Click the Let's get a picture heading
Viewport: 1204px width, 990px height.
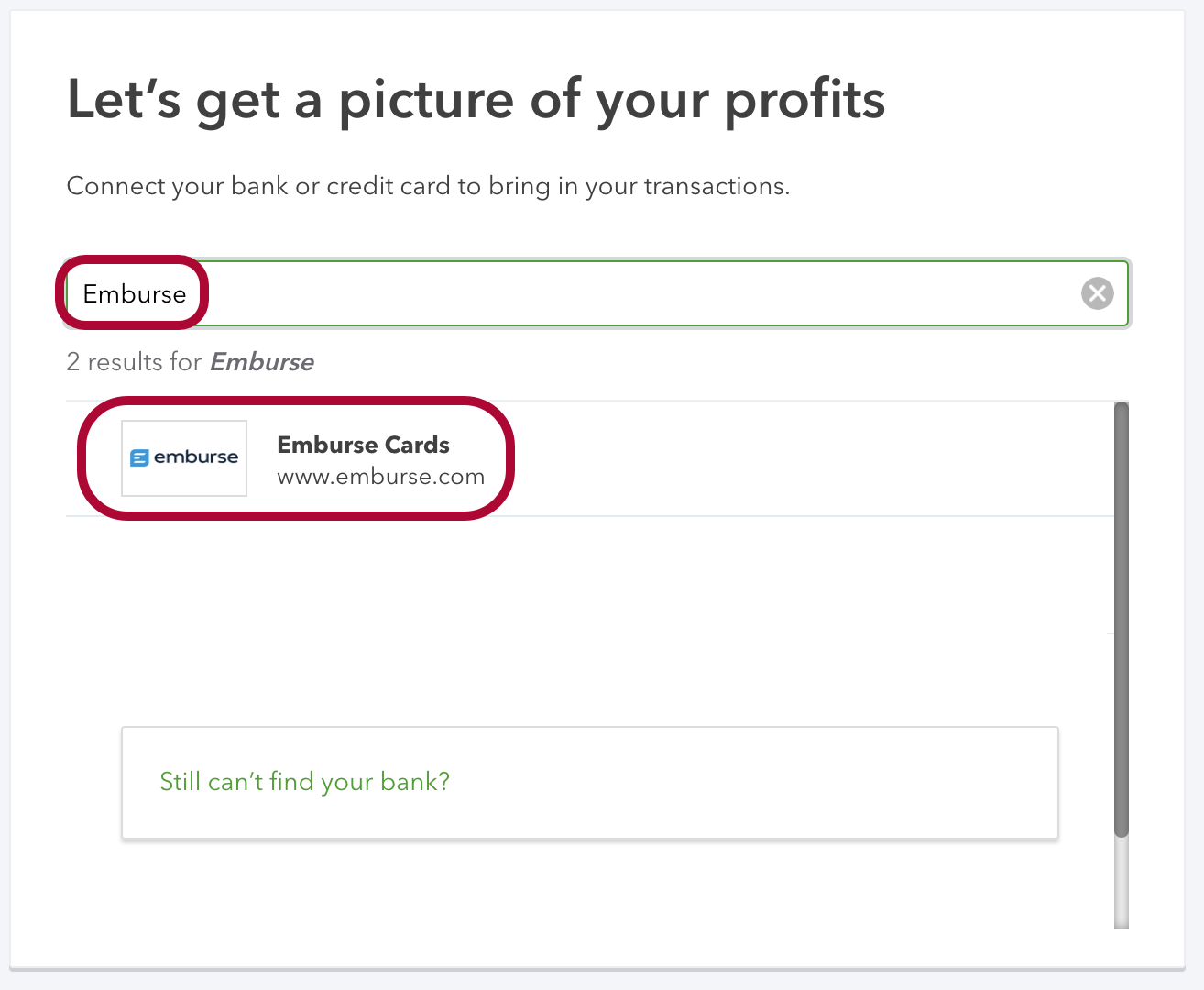pos(476,101)
